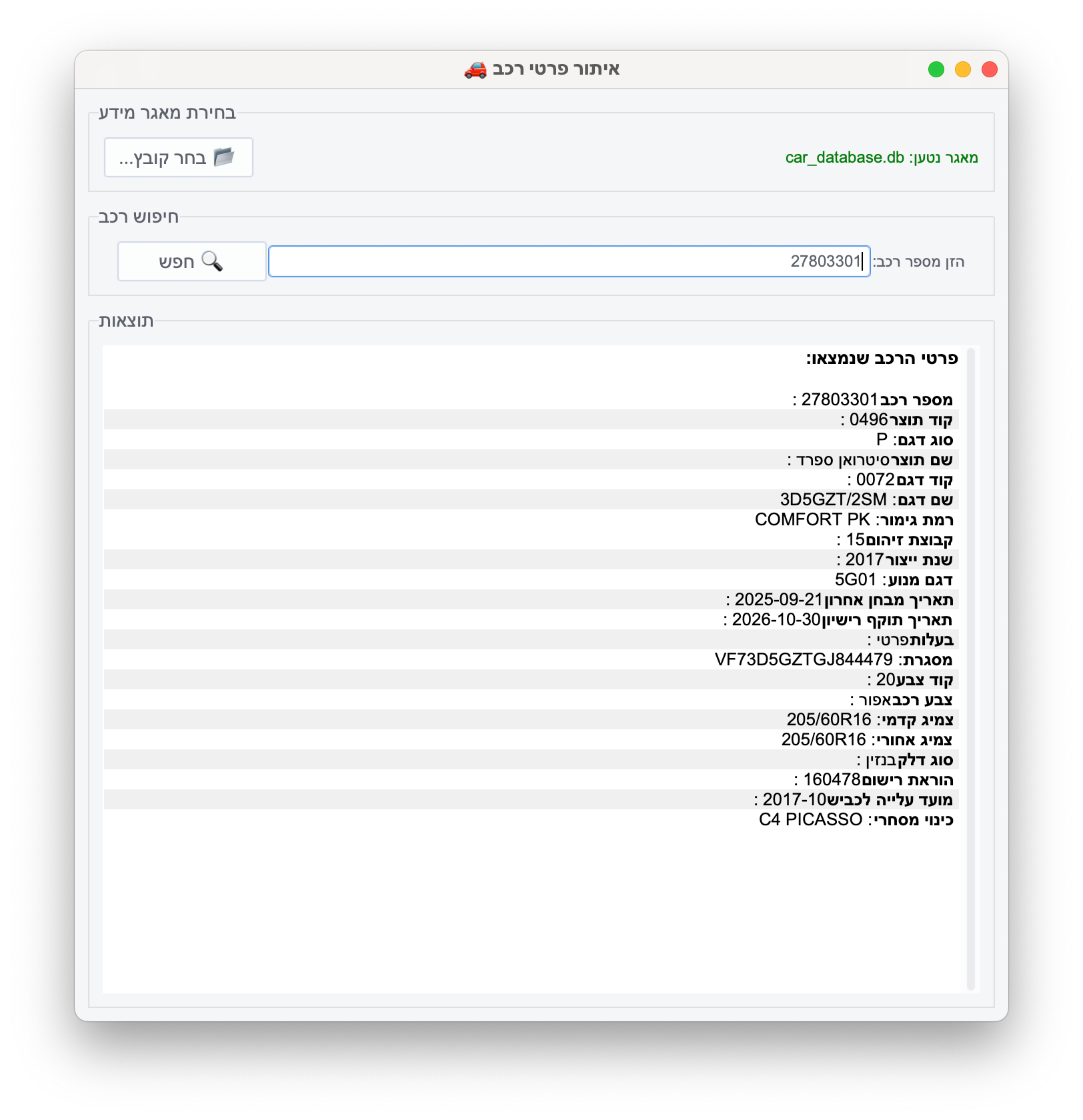Click the folder icon on the choose-file button
Screen dimensions: 1083x1120
224,157
